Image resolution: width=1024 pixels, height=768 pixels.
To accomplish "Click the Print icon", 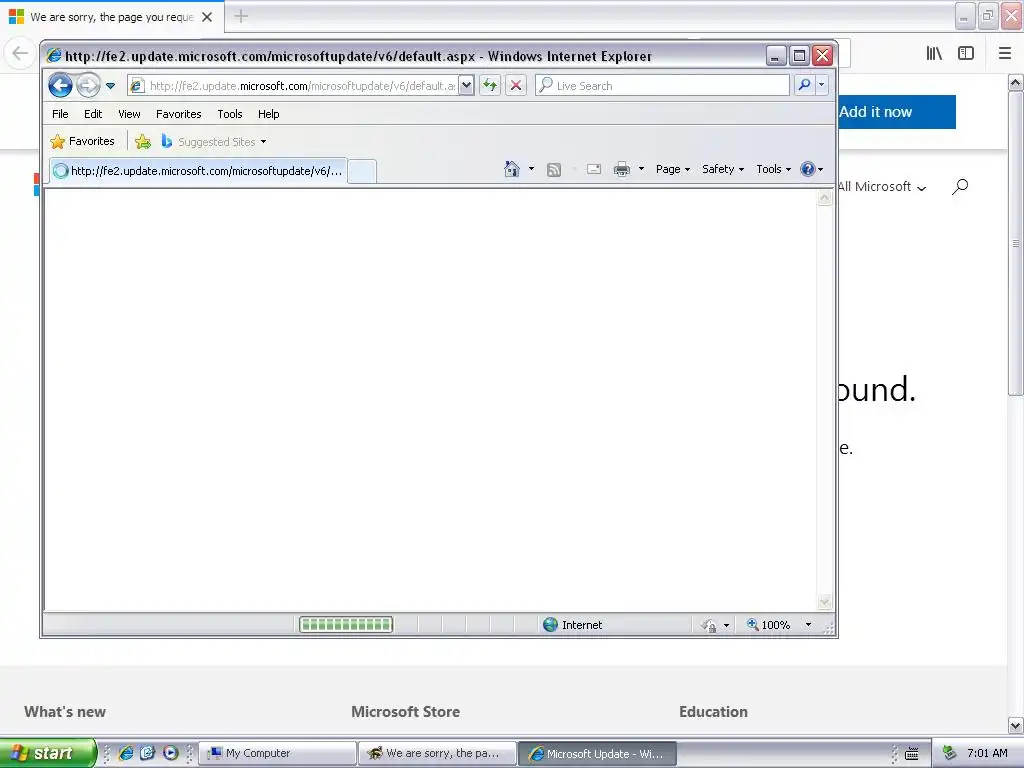I will coord(622,169).
